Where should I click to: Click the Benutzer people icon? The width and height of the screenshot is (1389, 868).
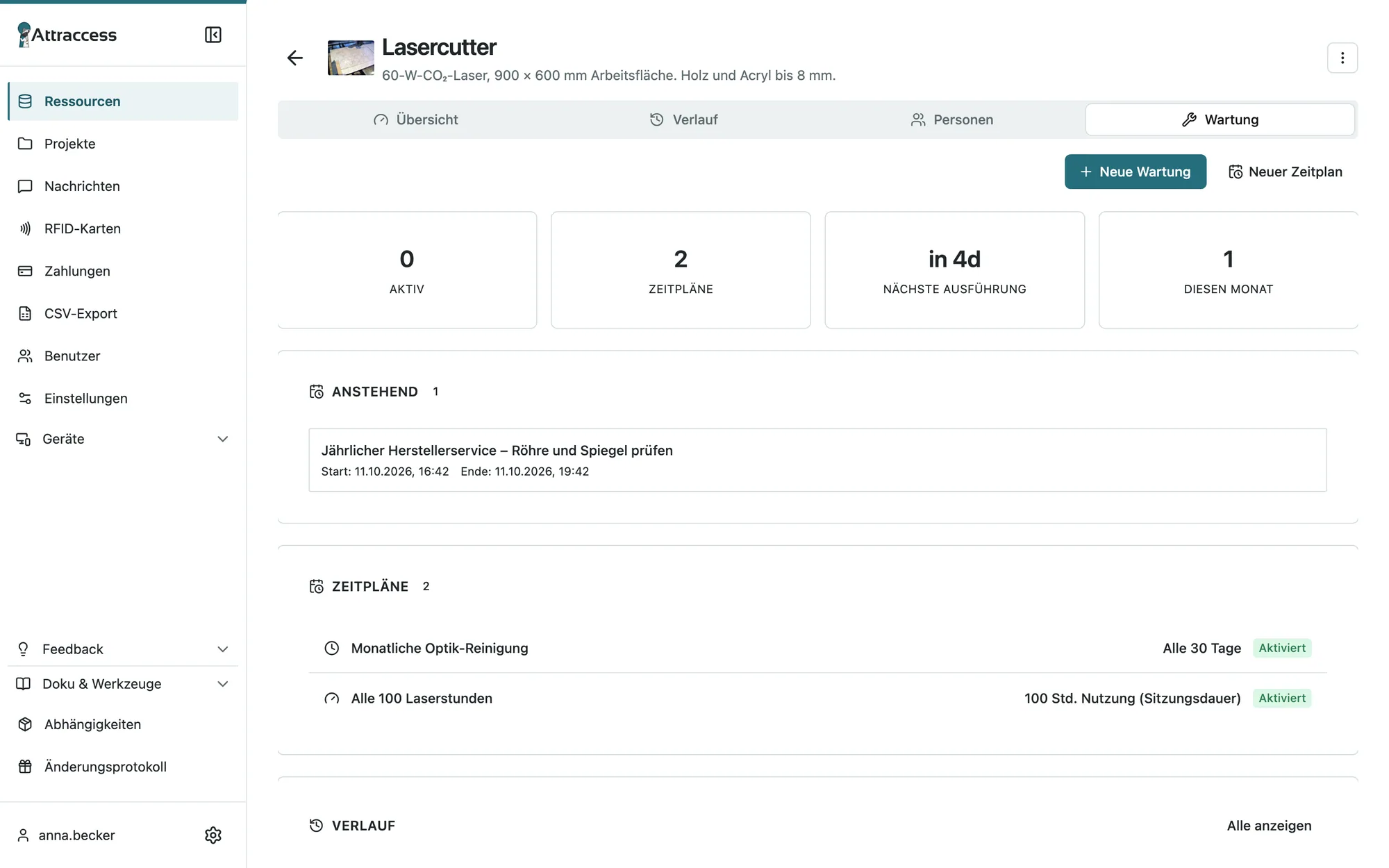(25, 356)
